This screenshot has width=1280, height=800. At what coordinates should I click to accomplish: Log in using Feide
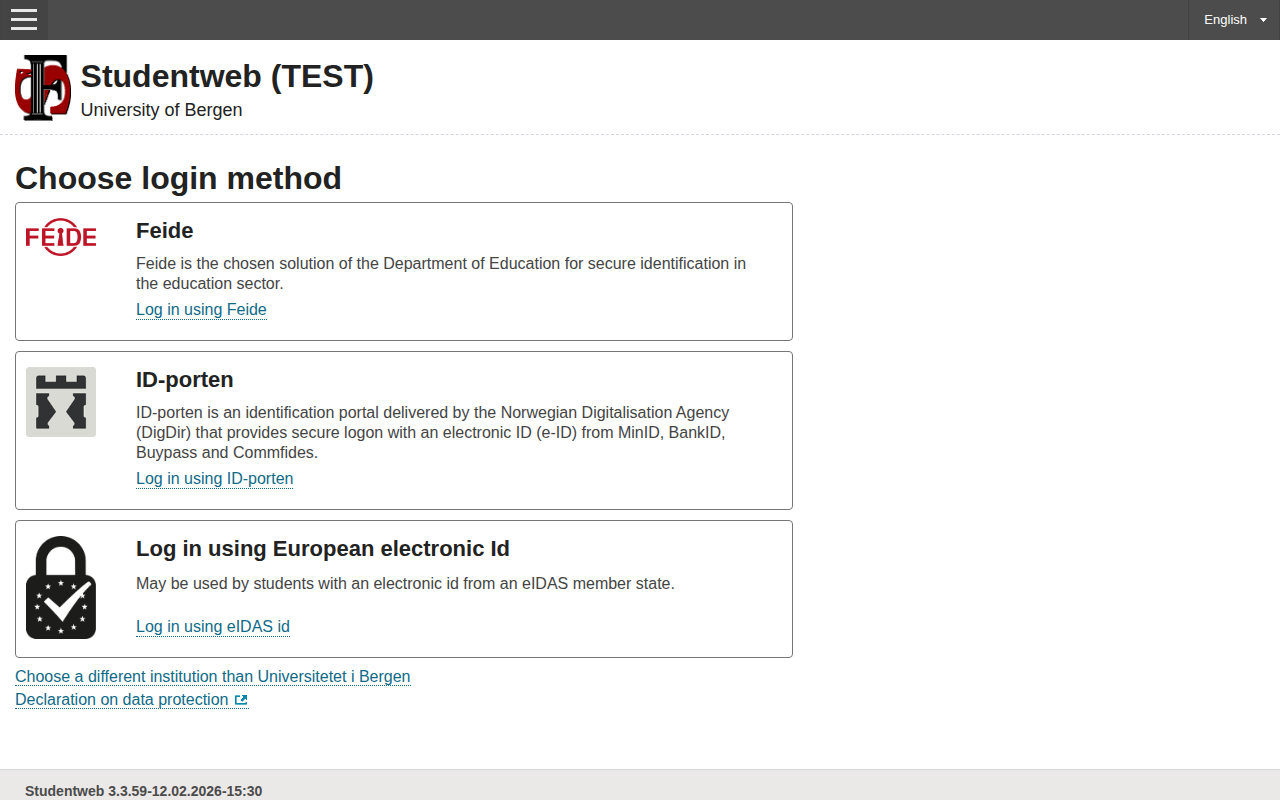[x=200, y=310]
